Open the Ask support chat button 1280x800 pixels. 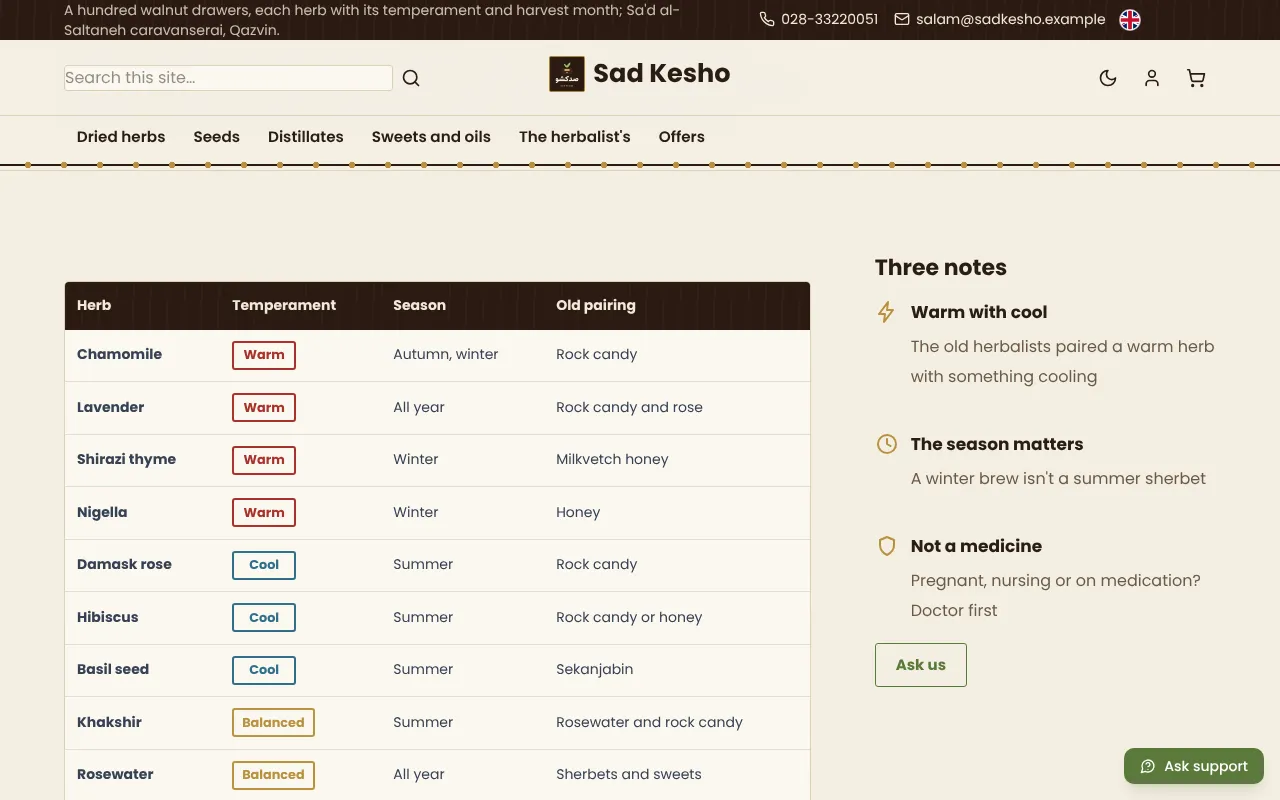[1194, 766]
